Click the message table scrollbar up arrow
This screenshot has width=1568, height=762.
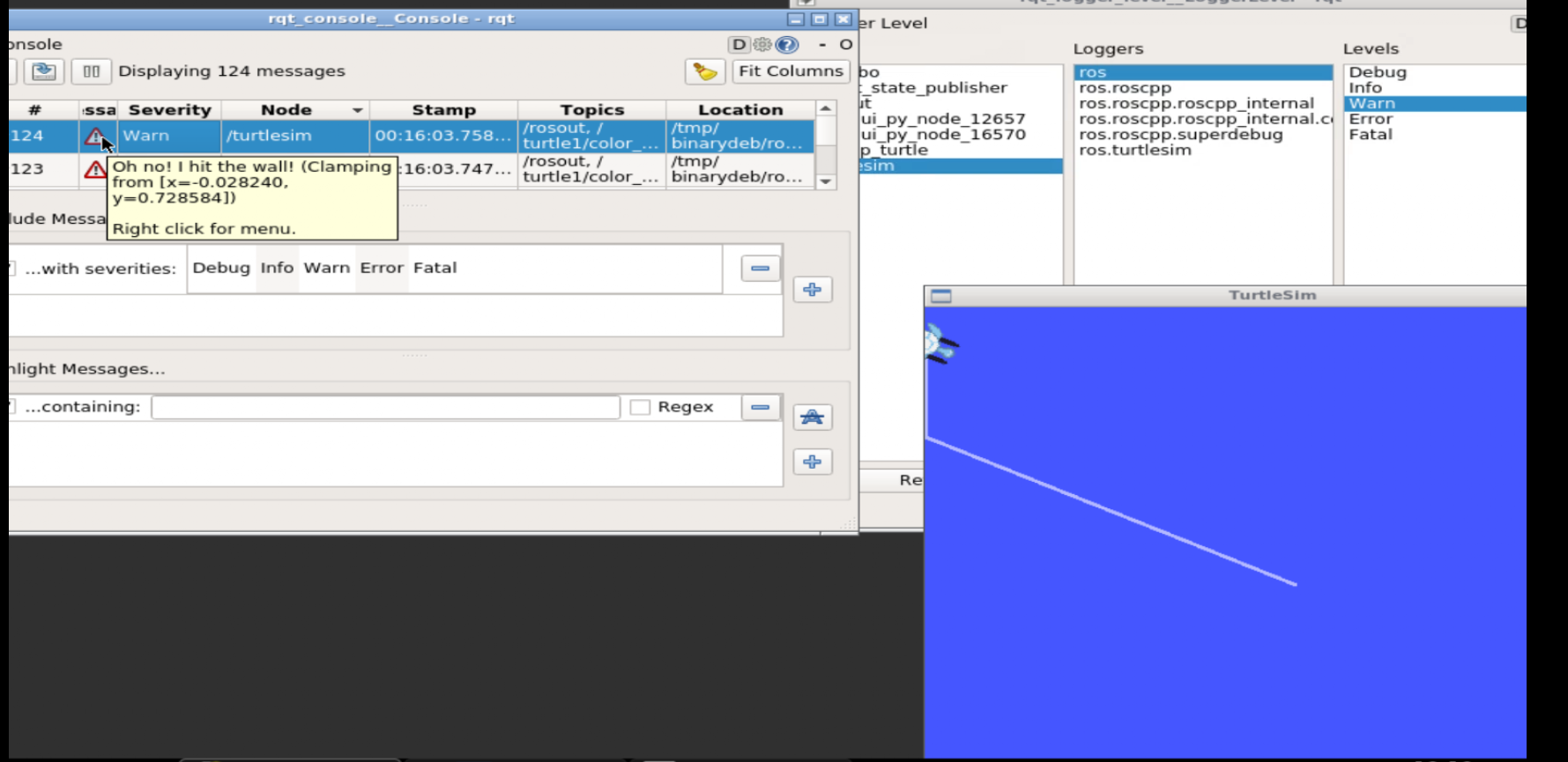tap(825, 108)
